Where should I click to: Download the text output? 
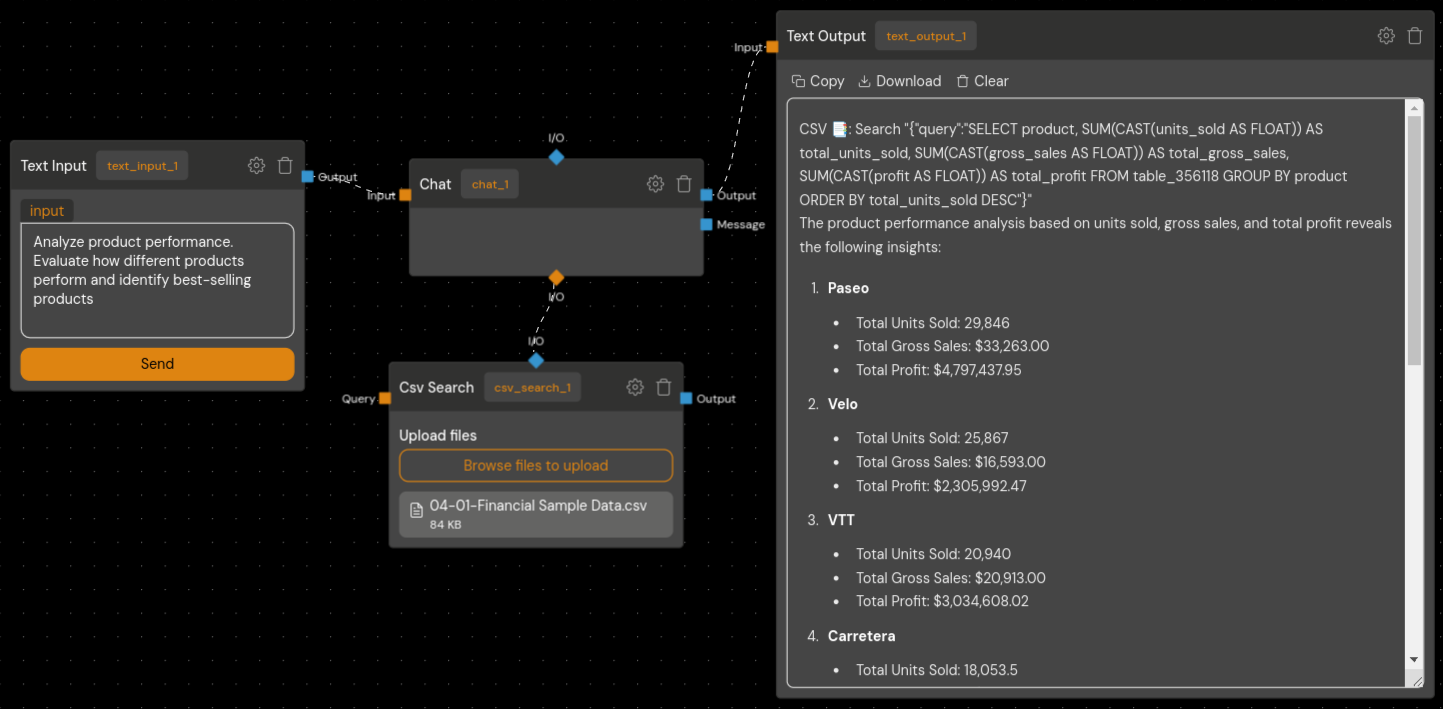(x=900, y=81)
